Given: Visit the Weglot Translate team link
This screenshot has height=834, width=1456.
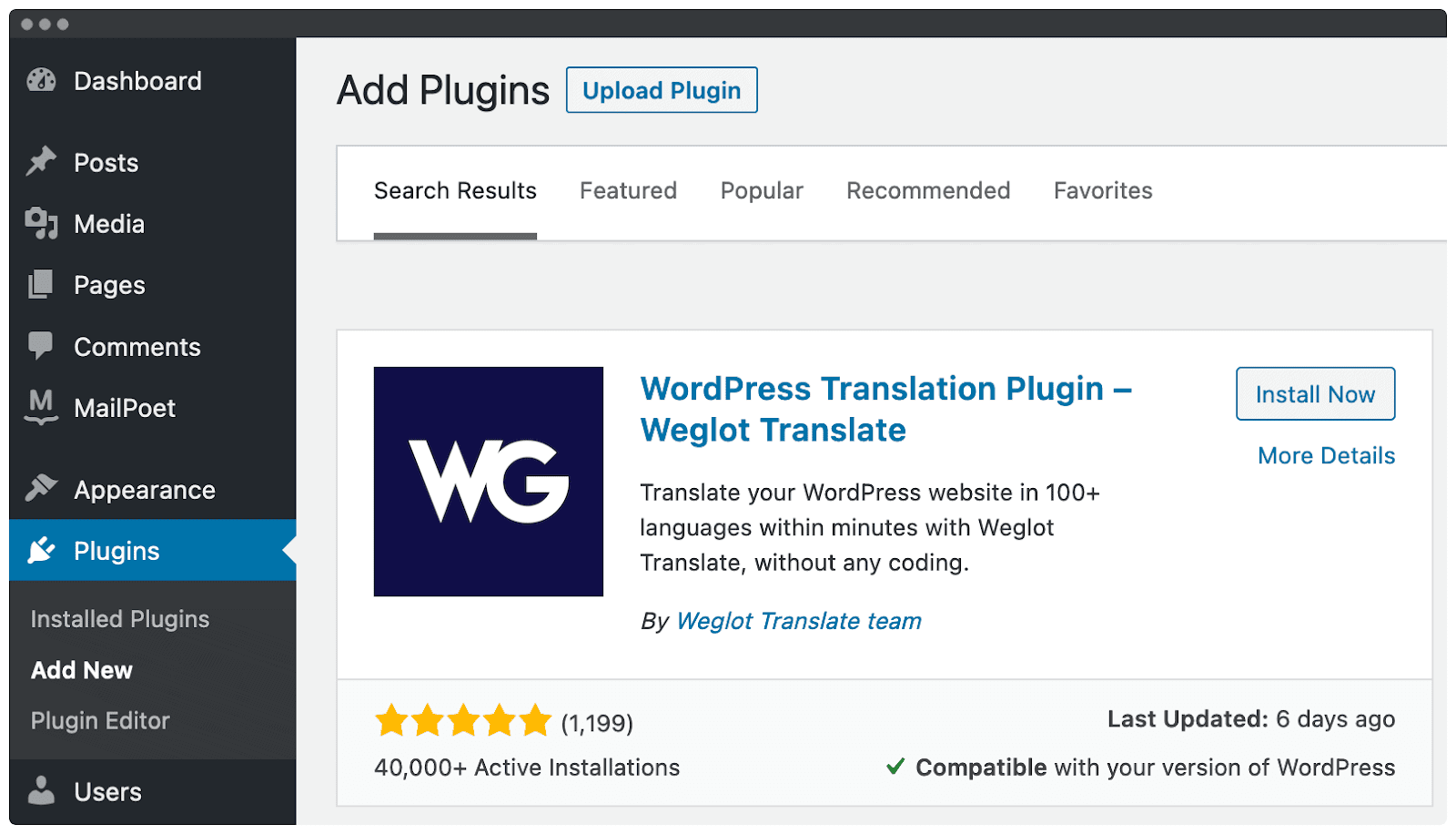Looking at the screenshot, I should pyautogui.click(x=797, y=620).
